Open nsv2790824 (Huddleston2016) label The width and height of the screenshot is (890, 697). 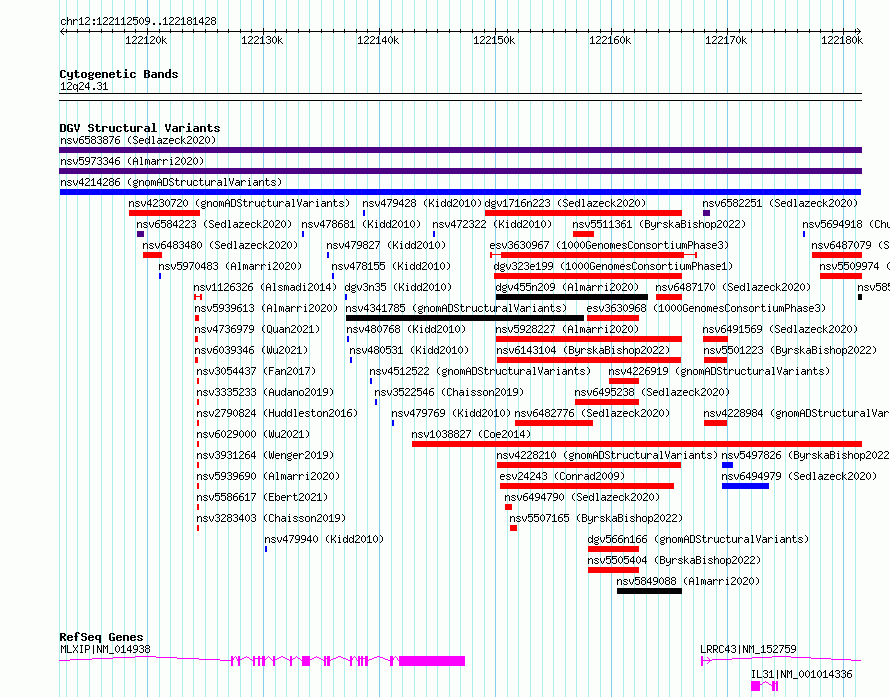(277, 413)
